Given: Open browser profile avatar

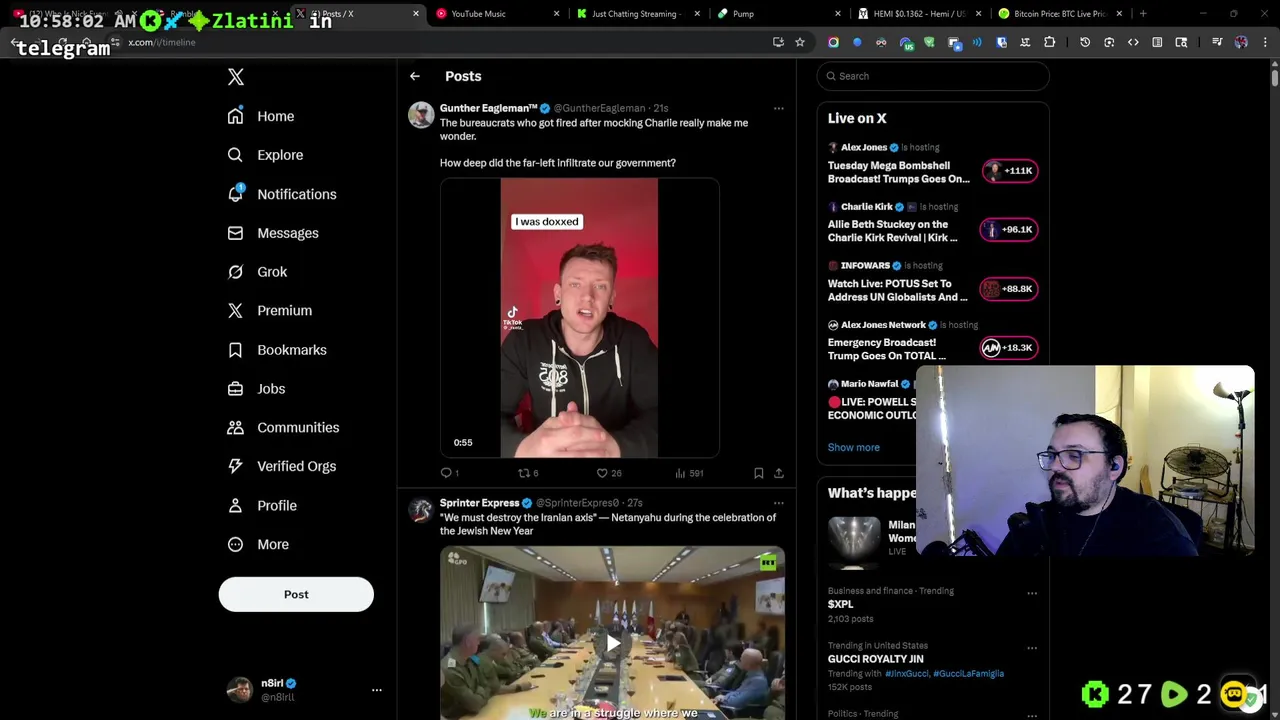Looking at the screenshot, I should 1241,42.
